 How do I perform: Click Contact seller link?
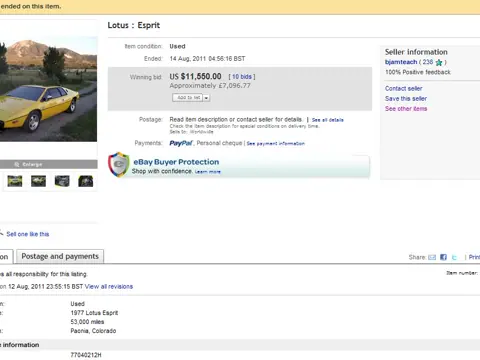click(404, 88)
